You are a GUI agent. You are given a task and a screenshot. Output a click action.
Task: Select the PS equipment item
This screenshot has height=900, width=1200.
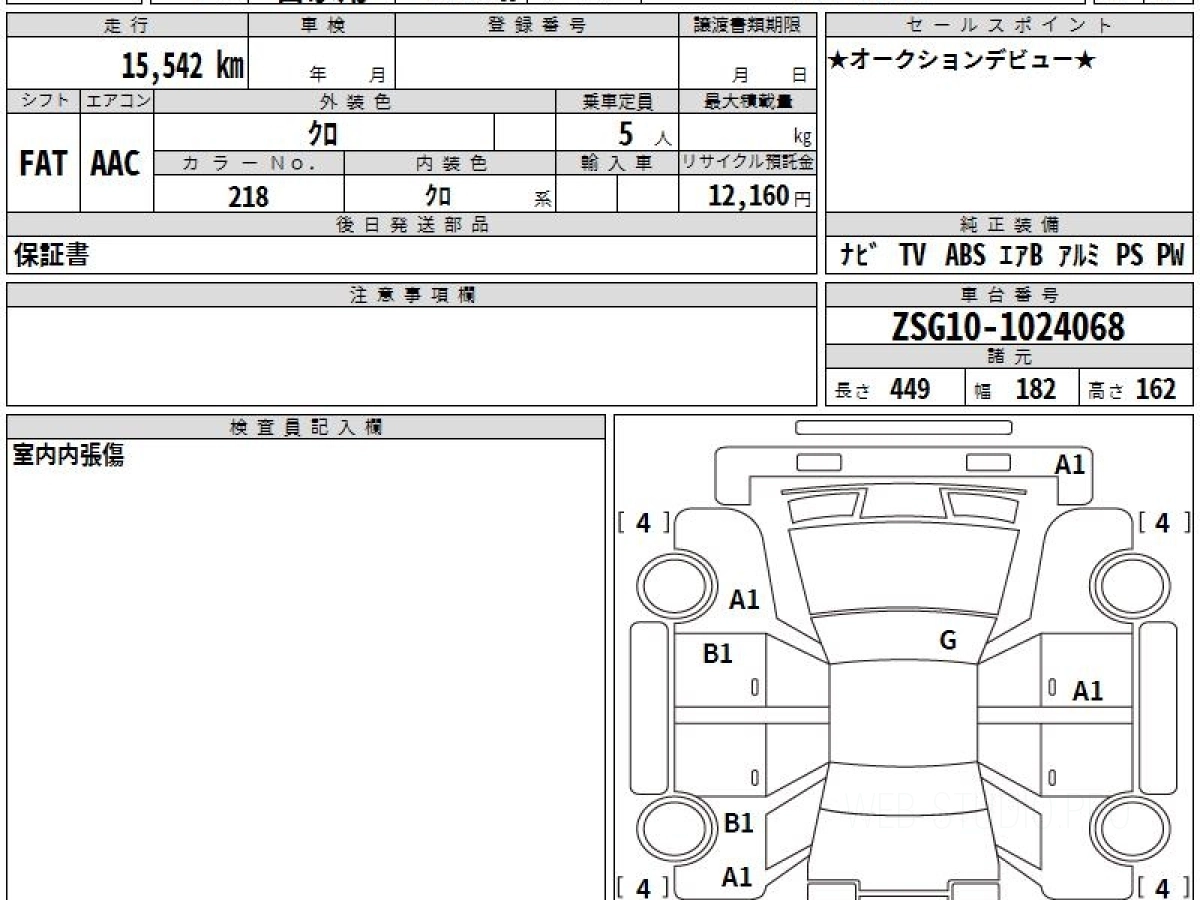1130,256
